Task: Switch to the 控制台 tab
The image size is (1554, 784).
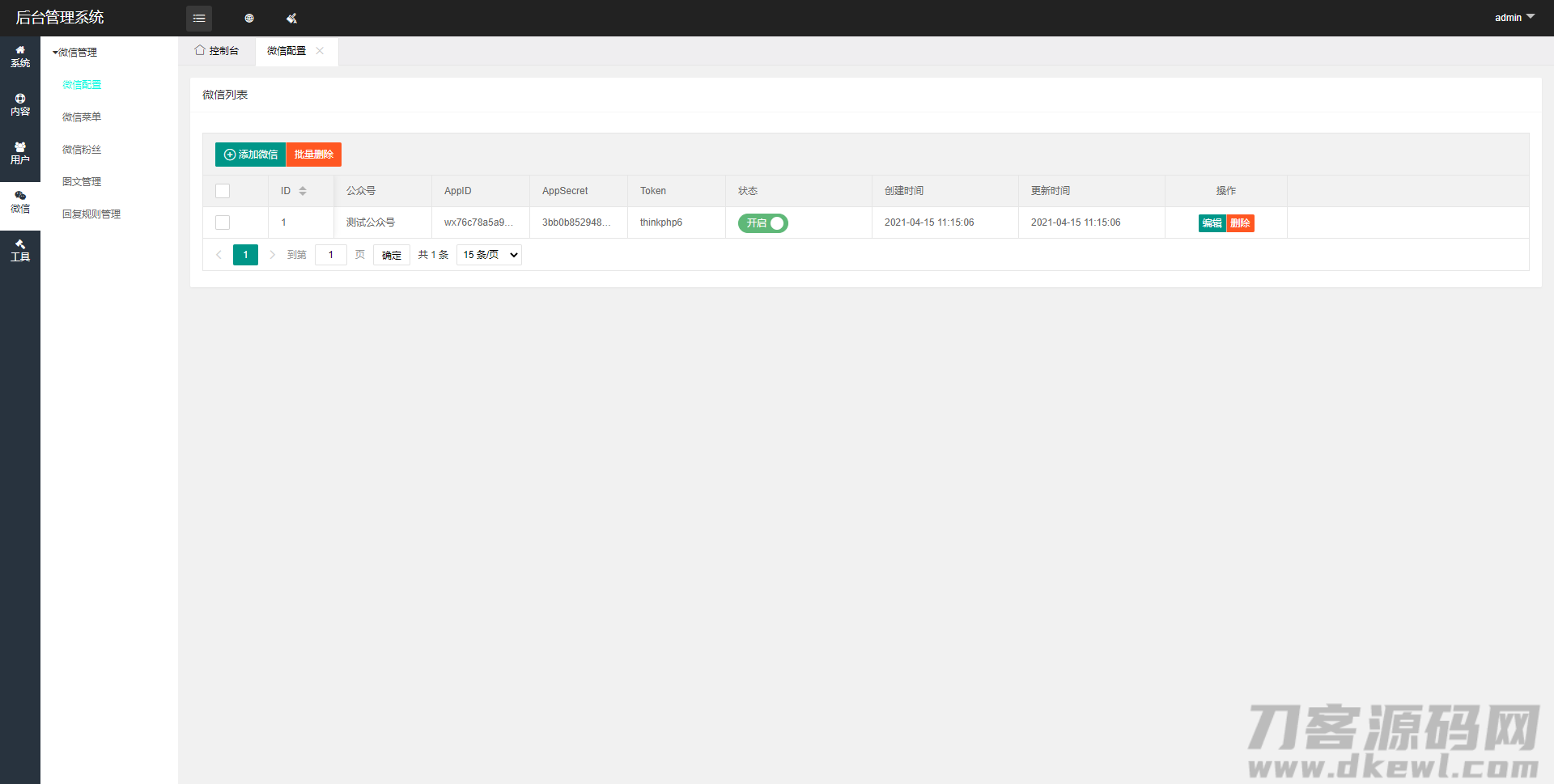Action: point(217,51)
